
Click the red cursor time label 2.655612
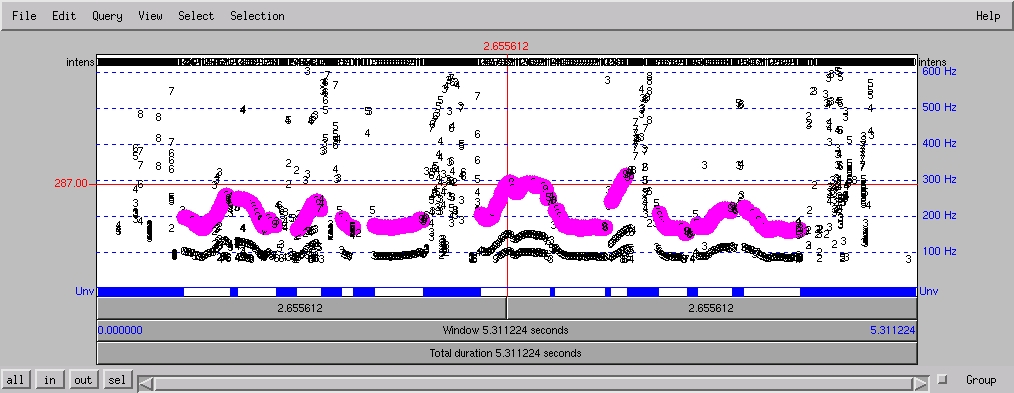click(506, 47)
